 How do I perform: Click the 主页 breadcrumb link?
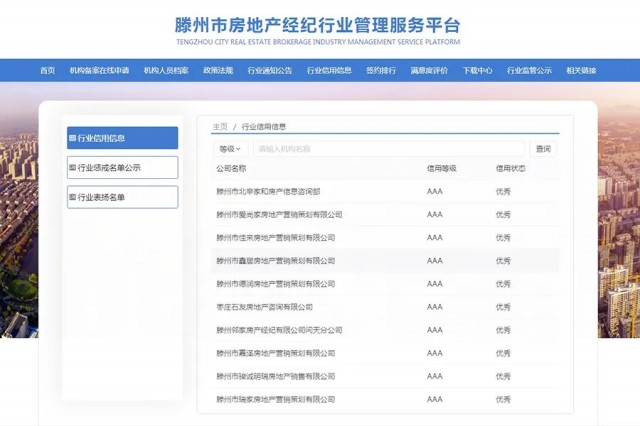pyautogui.click(x=219, y=127)
